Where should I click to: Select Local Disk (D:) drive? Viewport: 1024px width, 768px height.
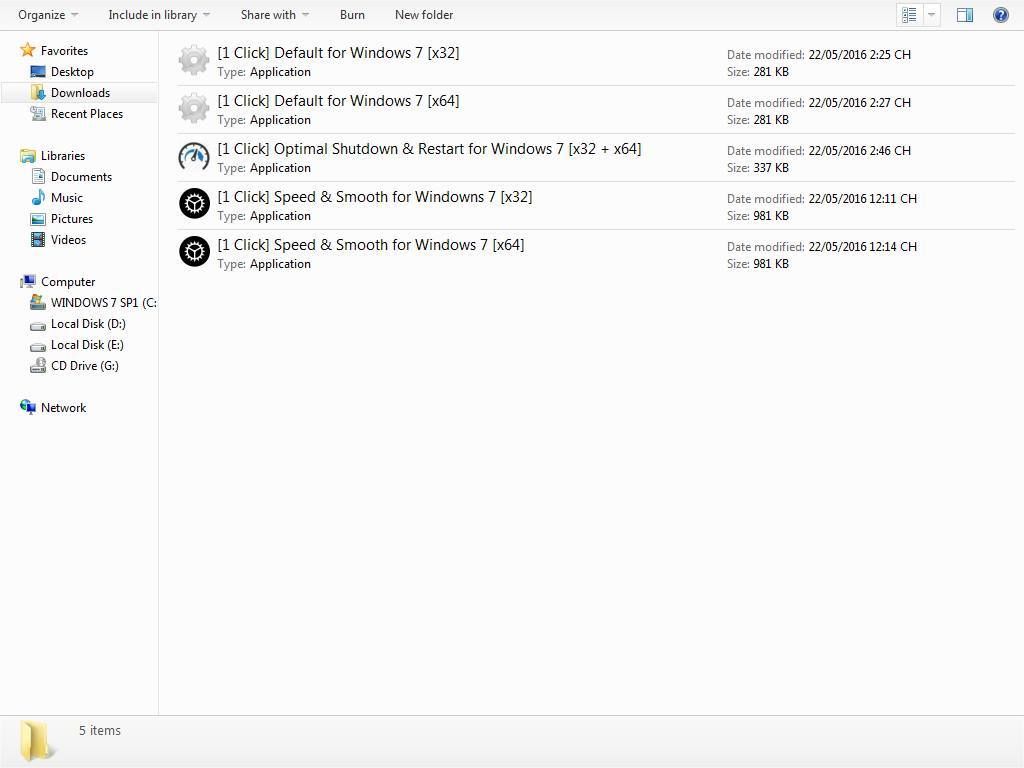[88, 324]
